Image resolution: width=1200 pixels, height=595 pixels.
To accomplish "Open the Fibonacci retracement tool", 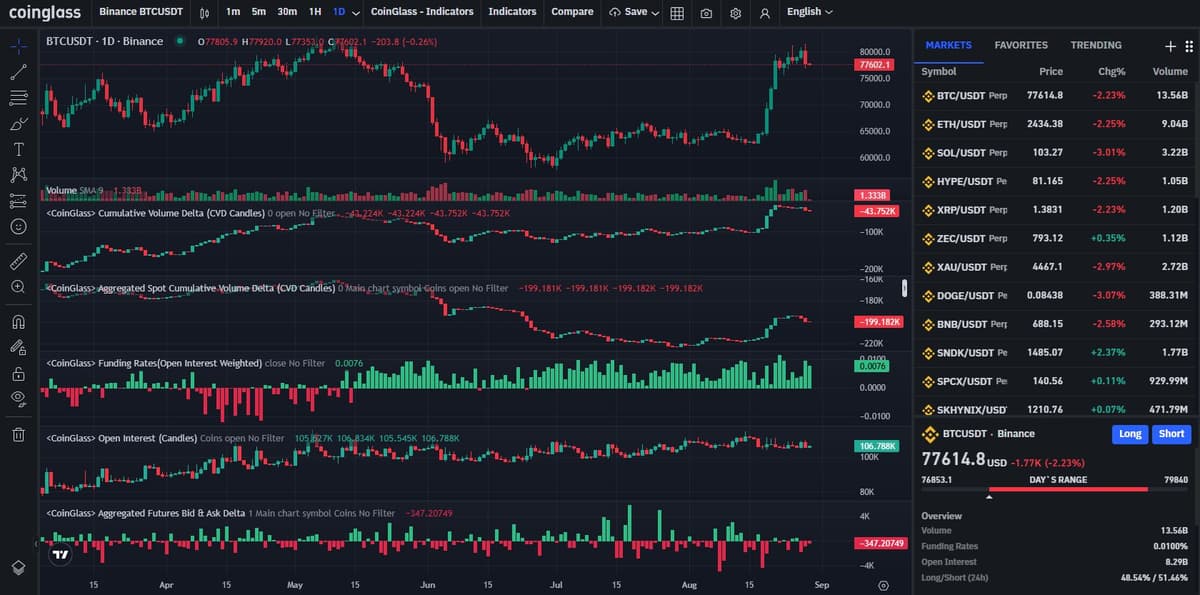I will click(18, 98).
